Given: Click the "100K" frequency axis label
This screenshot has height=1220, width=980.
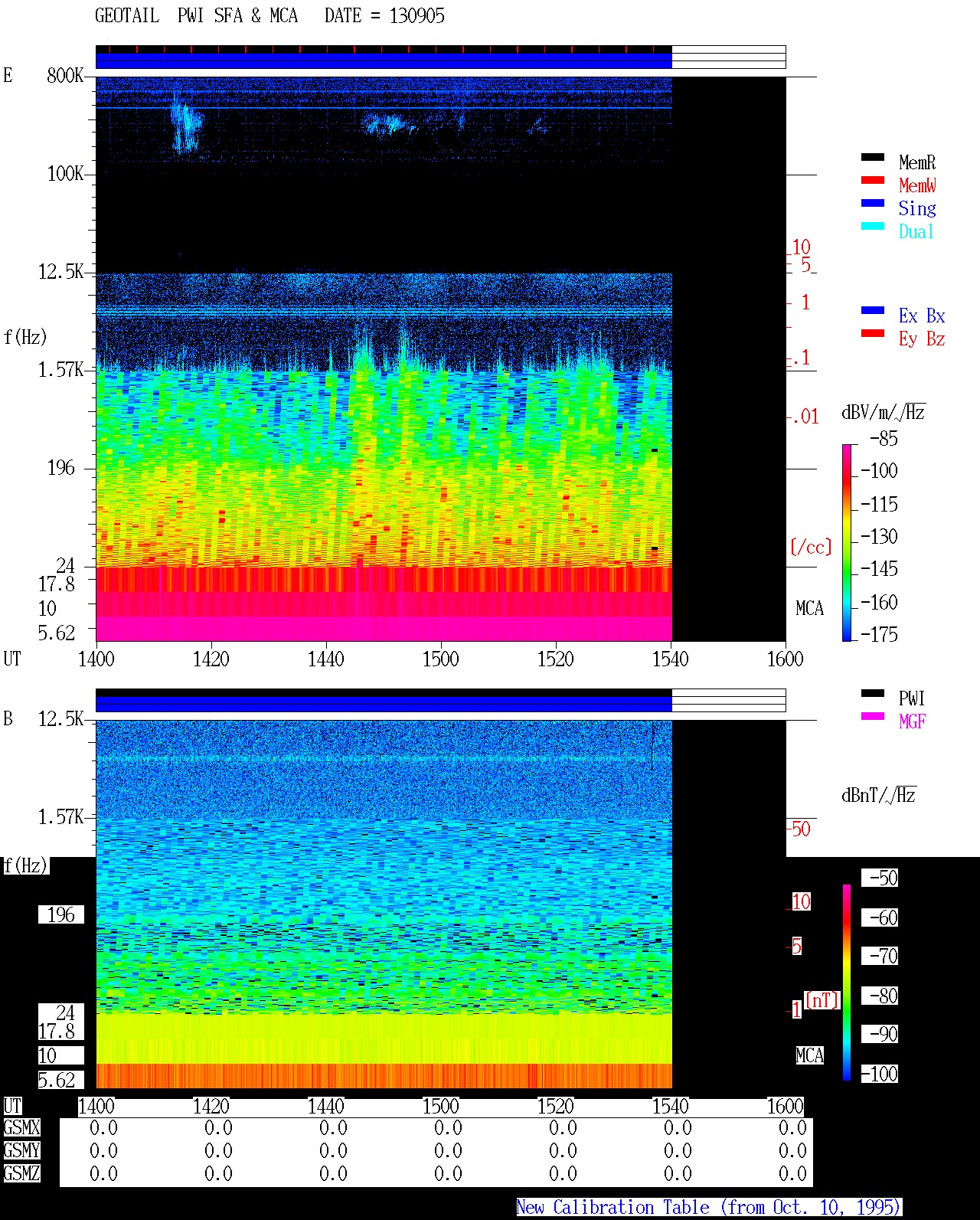Looking at the screenshot, I should (x=65, y=174).
